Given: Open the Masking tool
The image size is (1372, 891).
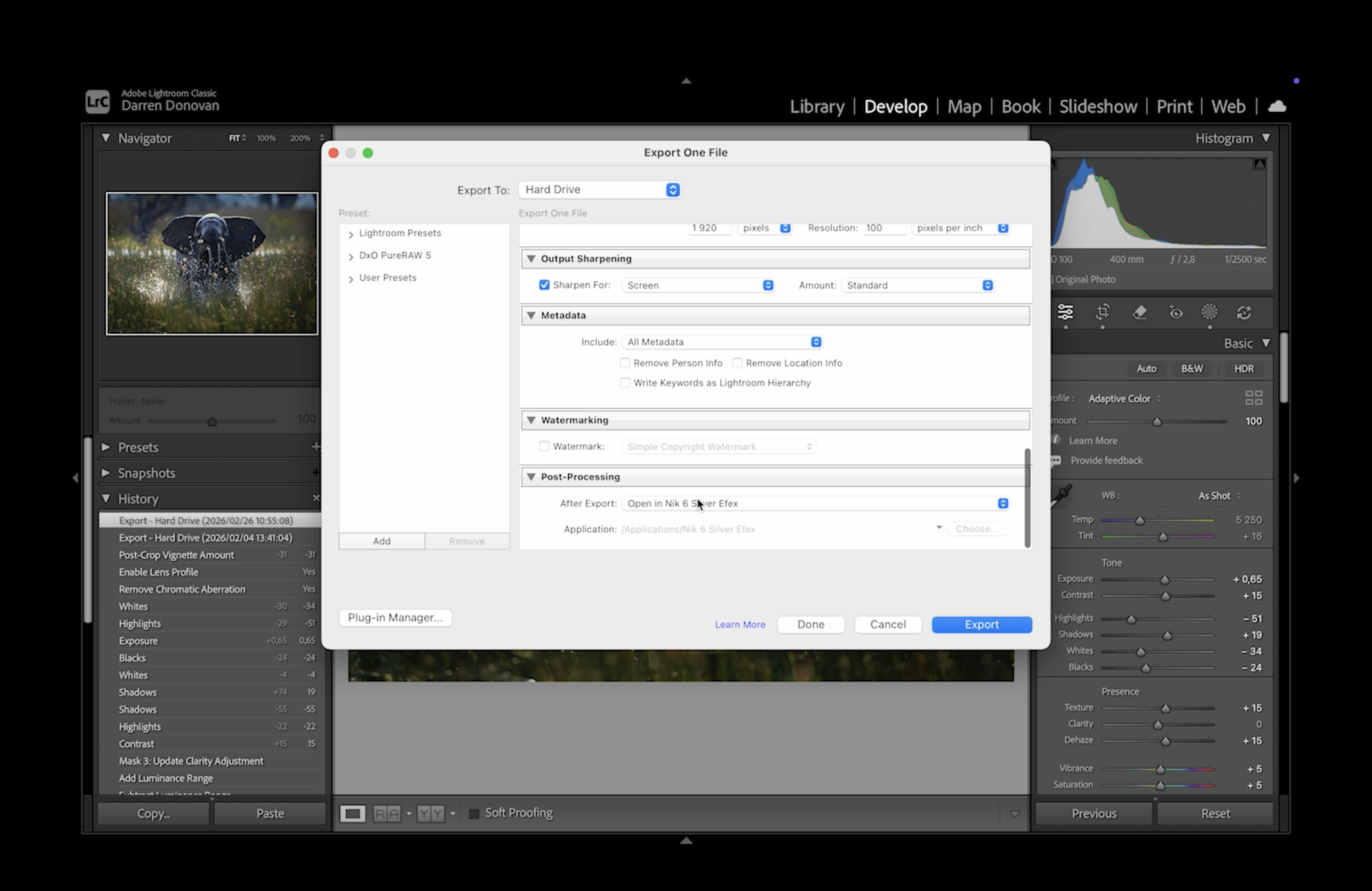Looking at the screenshot, I should pyautogui.click(x=1209, y=312).
